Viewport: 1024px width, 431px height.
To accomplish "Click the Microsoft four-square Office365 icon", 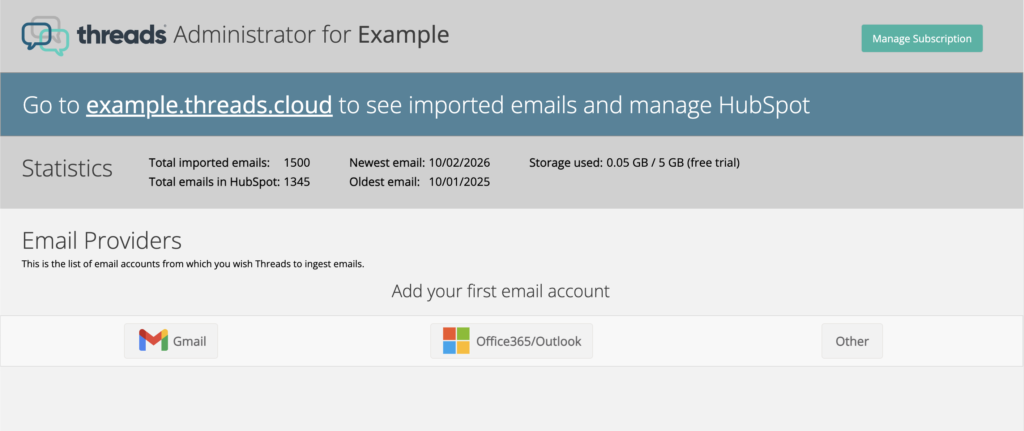I will [456, 341].
